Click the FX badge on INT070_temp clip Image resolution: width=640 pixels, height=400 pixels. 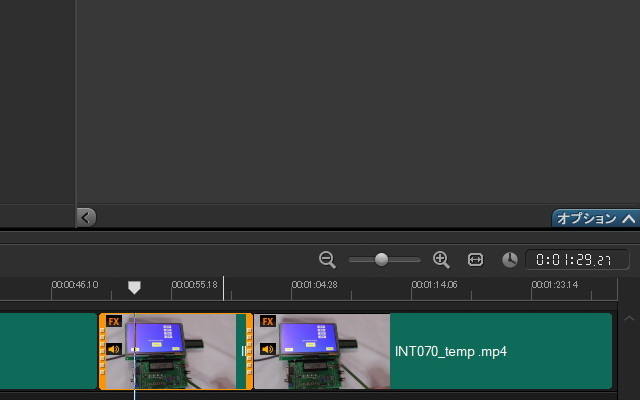(268, 322)
